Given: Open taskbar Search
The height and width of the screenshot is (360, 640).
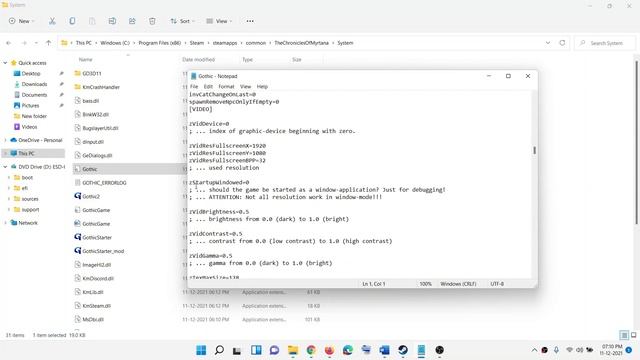Looking at the screenshot, I should (x=219, y=350).
